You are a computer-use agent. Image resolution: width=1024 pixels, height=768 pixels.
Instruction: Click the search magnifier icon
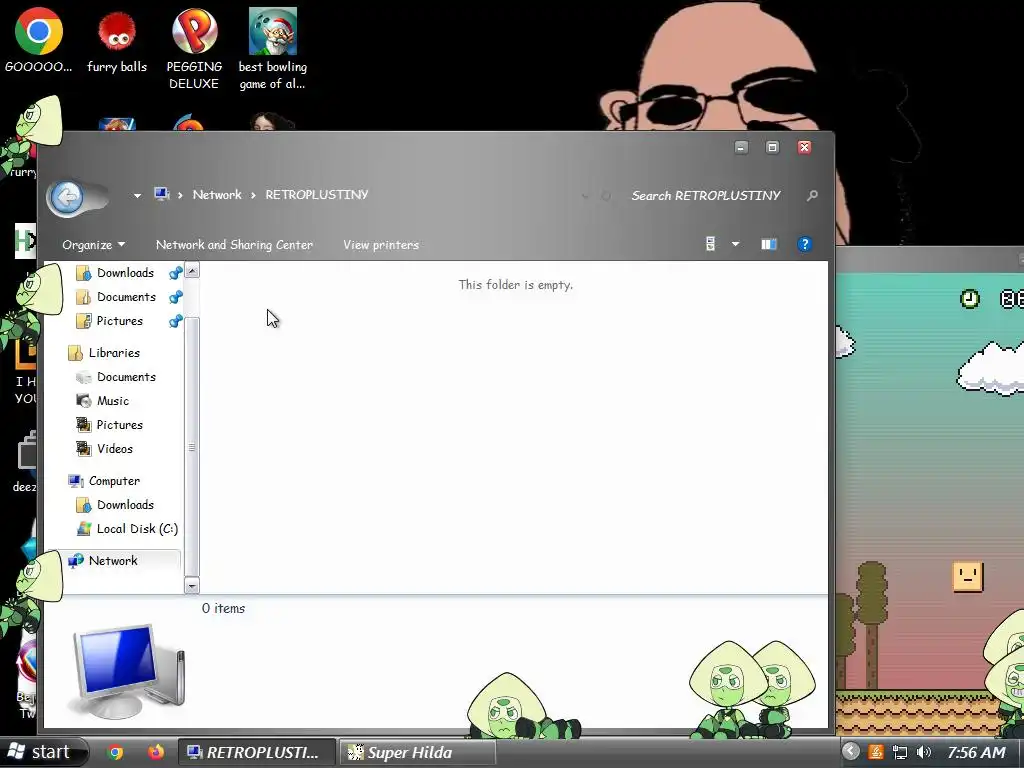812,195
